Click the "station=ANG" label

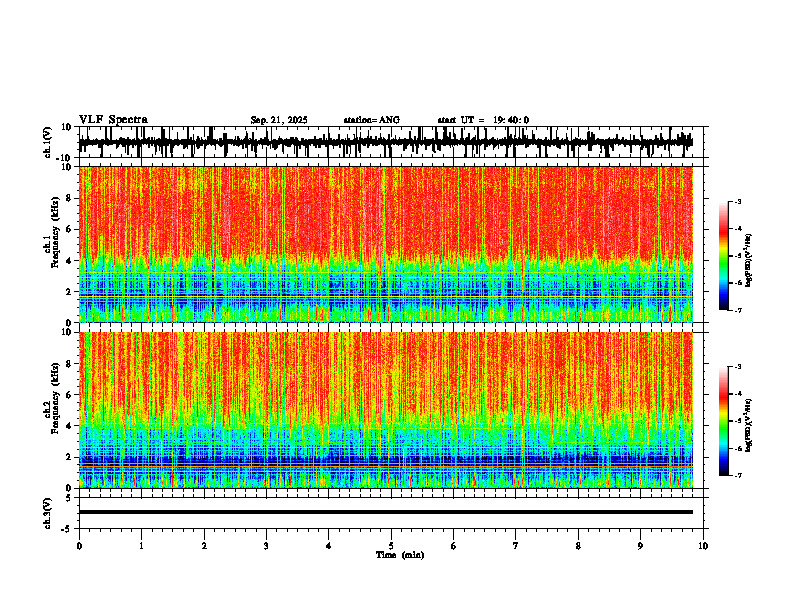[372, 120]
